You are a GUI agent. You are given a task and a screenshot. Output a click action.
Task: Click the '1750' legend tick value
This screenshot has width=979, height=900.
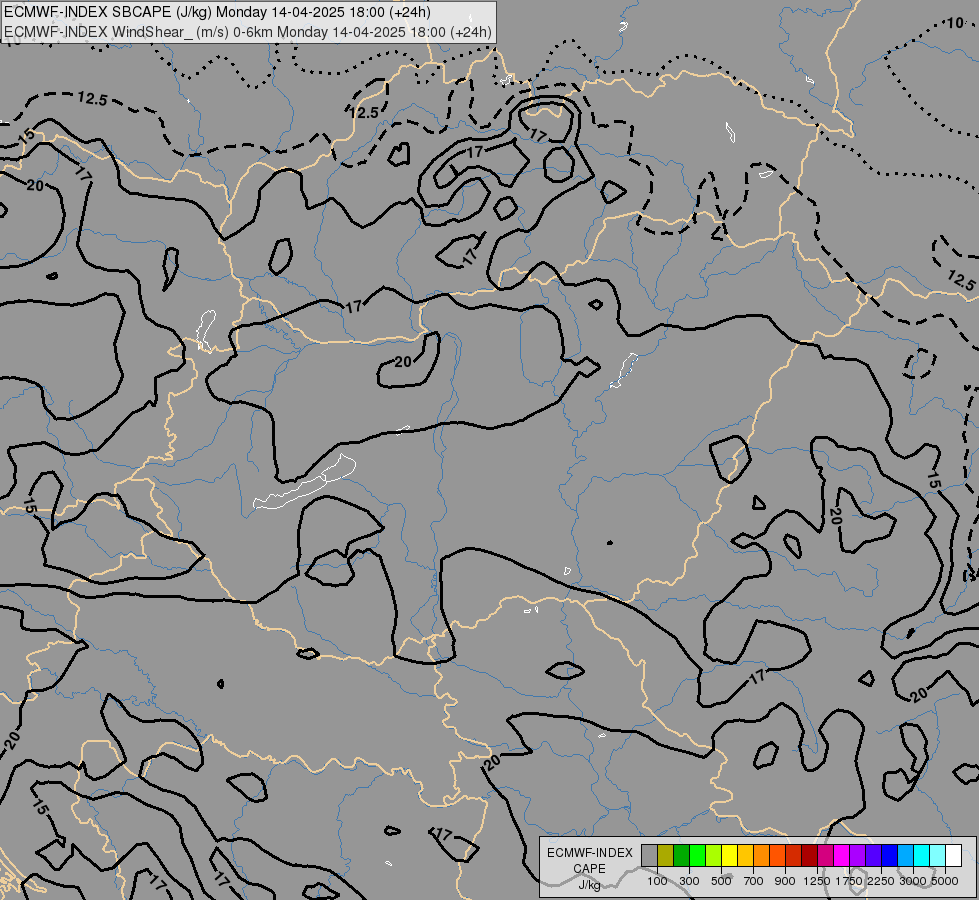(849, 881)
